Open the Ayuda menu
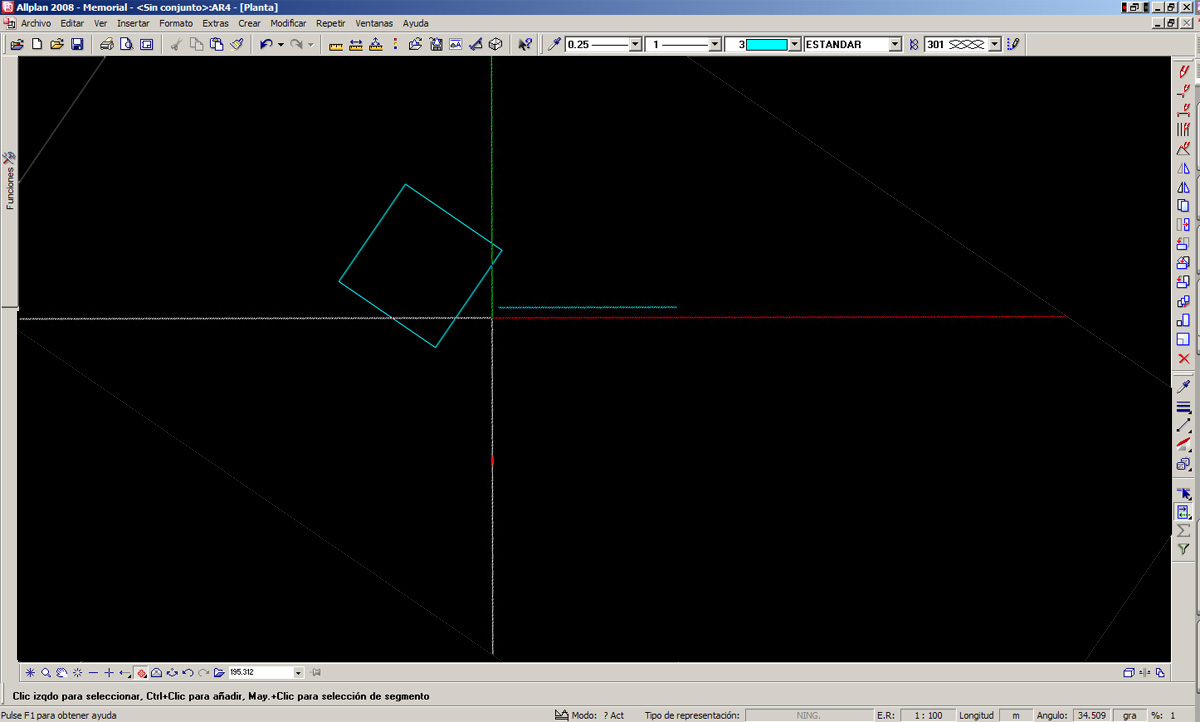 [x=415, y=23]
